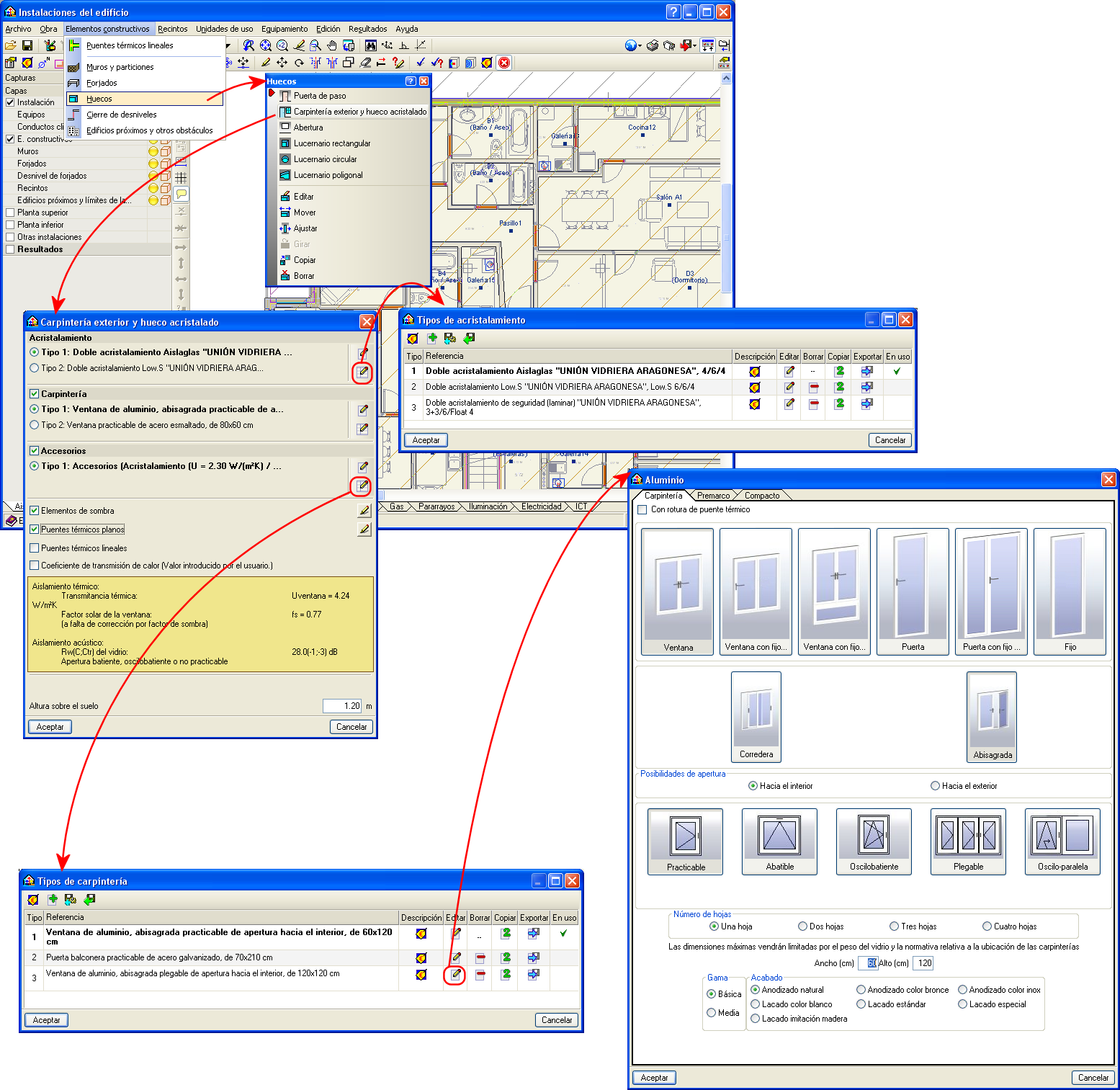Choose the Plegable opening thumbnail
The image size is (1120, 1090).
(x=968, y=841)
